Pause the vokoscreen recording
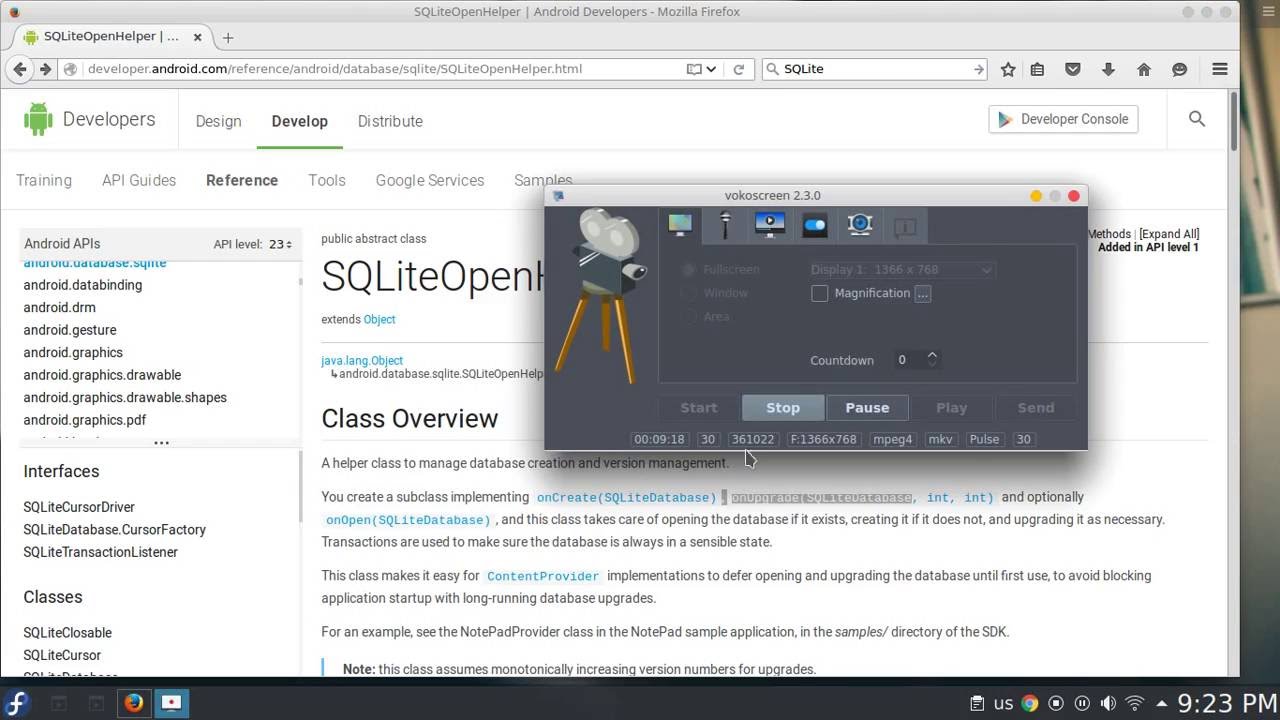1280x720 pixels. pyautogui.click(x=867, y=407)
